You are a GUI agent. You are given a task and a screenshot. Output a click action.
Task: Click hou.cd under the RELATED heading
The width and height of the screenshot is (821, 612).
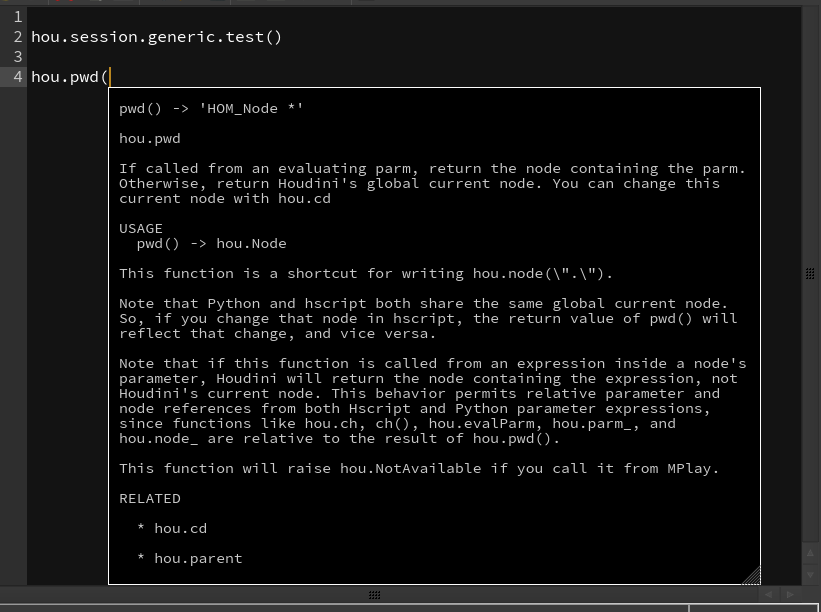click(x=181, y=528)
